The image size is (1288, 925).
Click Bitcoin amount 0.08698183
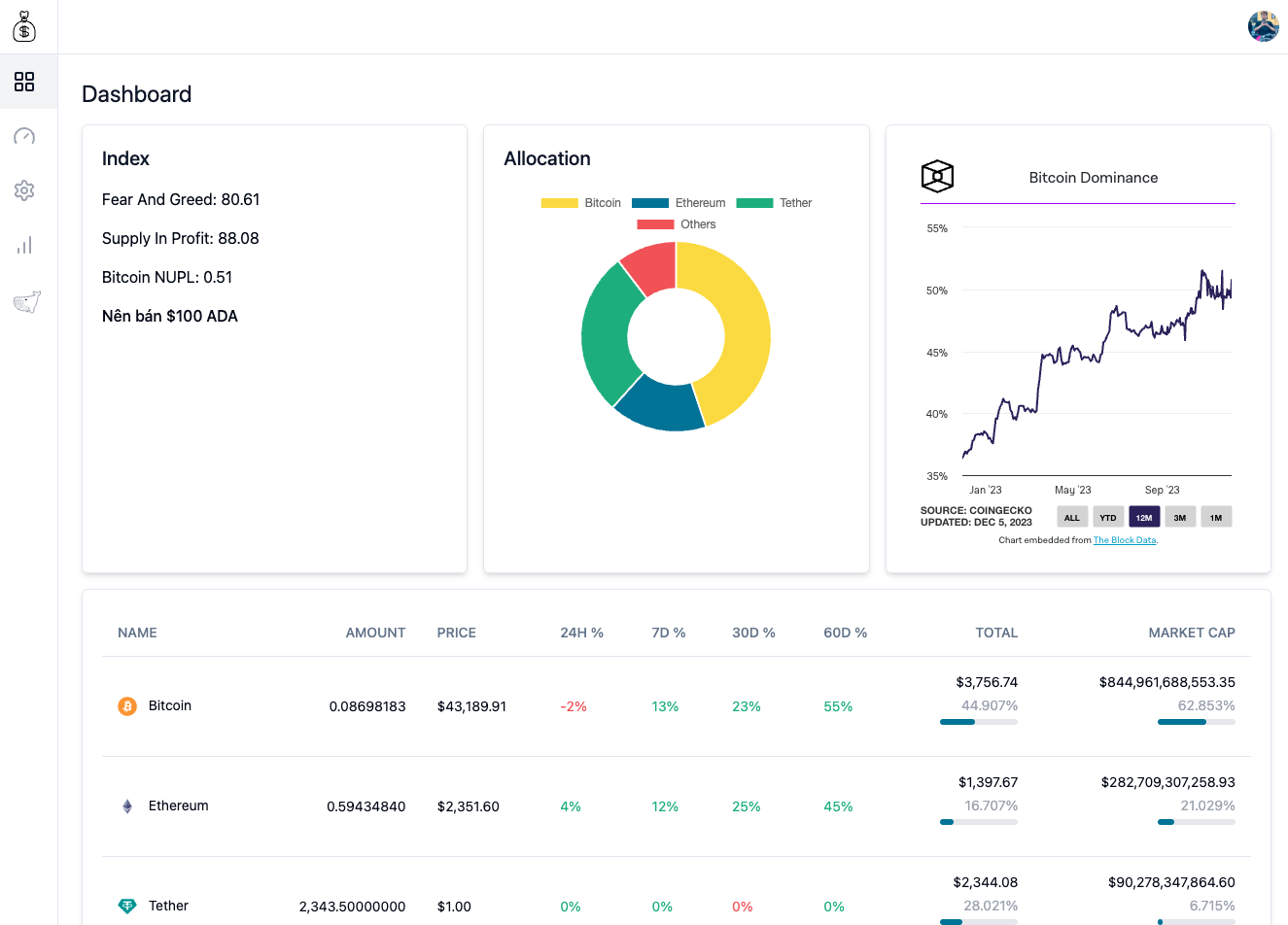tap(367, 706)
